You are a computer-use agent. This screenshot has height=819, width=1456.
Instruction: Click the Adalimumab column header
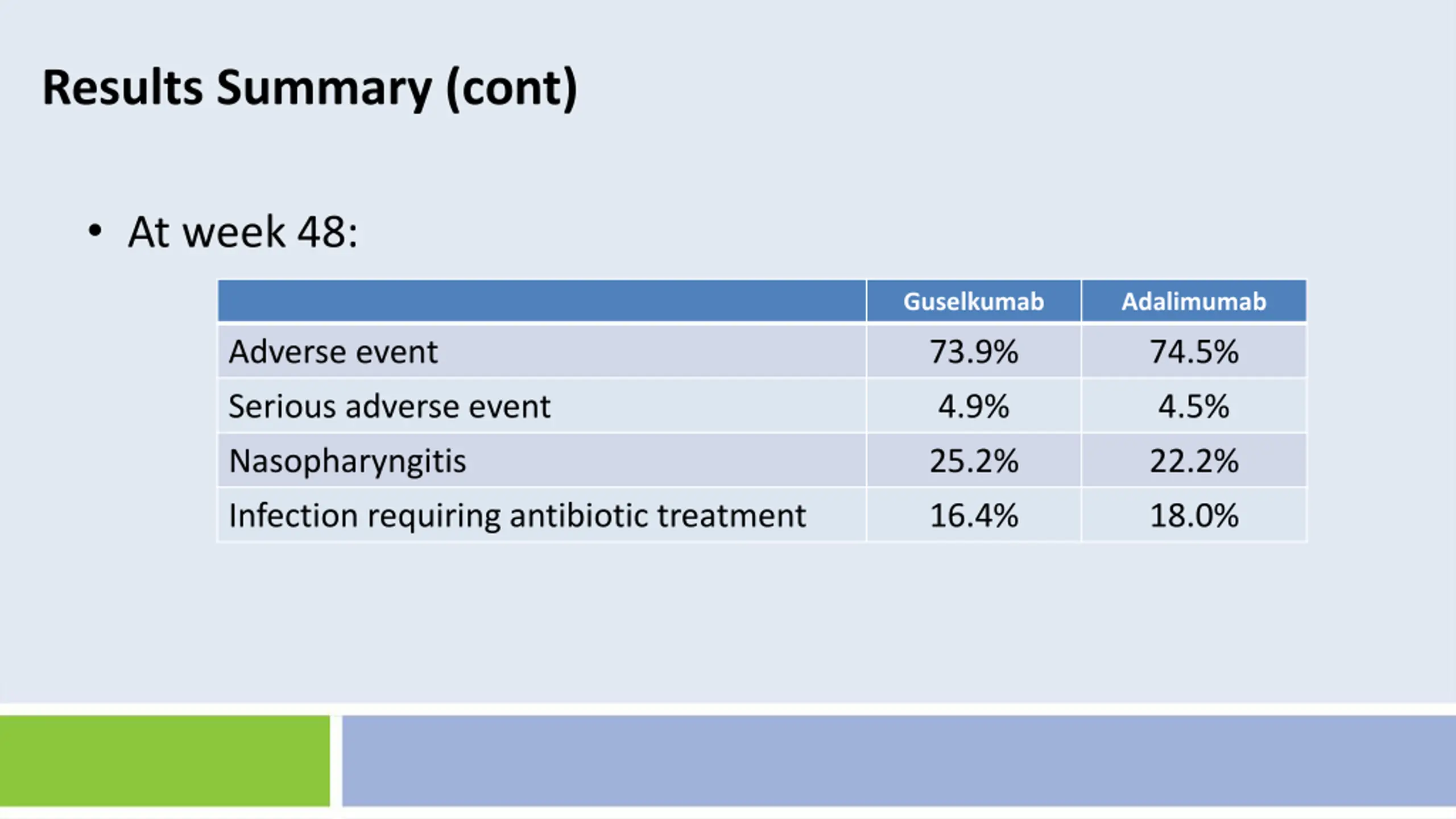click(x=1194, y=301)
